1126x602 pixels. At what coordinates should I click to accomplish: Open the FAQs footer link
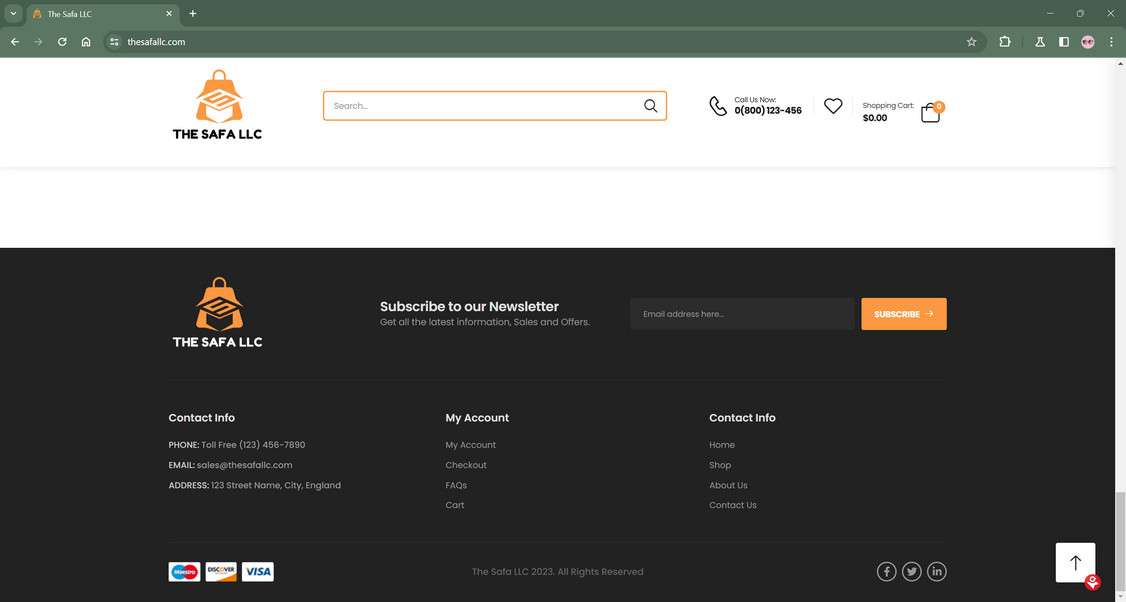click(x=456, y=485)
